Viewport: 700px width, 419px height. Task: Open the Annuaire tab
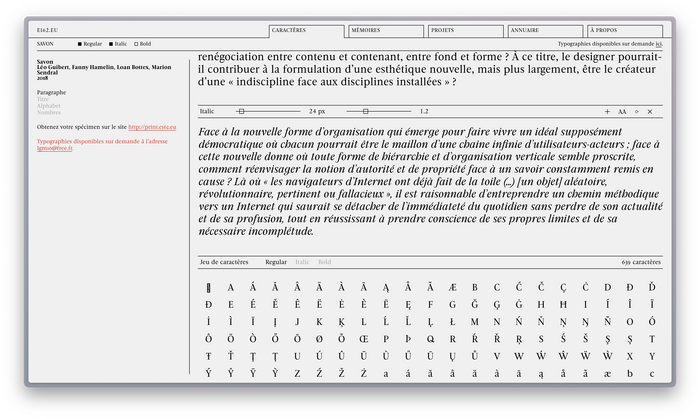click(545, 30)
